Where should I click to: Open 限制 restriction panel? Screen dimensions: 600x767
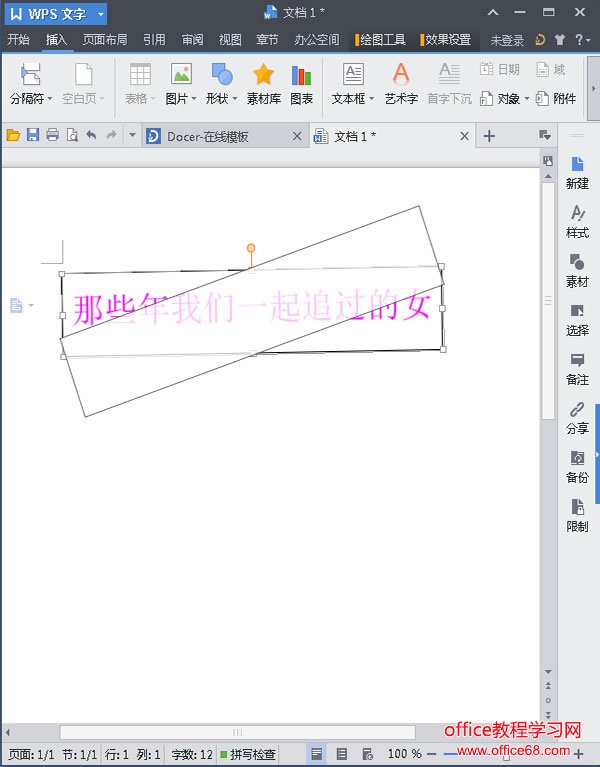pyautogui.click(x=577, y=516)
